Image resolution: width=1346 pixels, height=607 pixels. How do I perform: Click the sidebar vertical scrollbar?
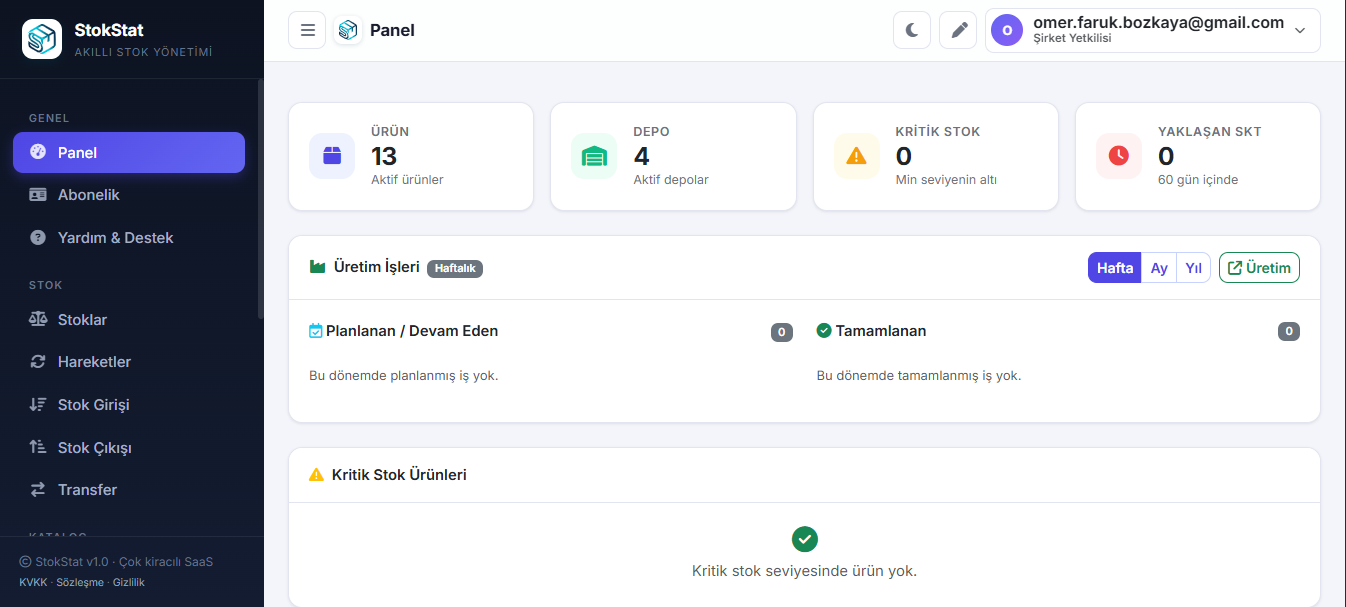click(x=260, y=200)
